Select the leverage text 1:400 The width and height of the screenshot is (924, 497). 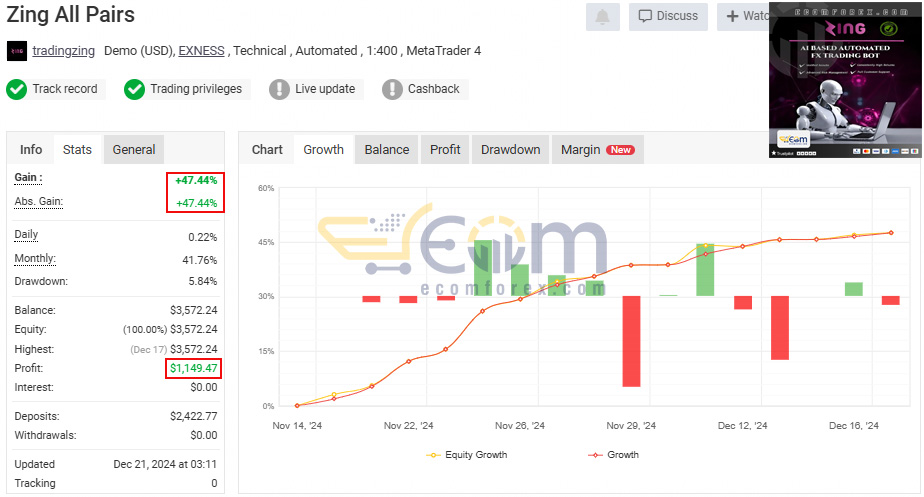coord(382,51)
